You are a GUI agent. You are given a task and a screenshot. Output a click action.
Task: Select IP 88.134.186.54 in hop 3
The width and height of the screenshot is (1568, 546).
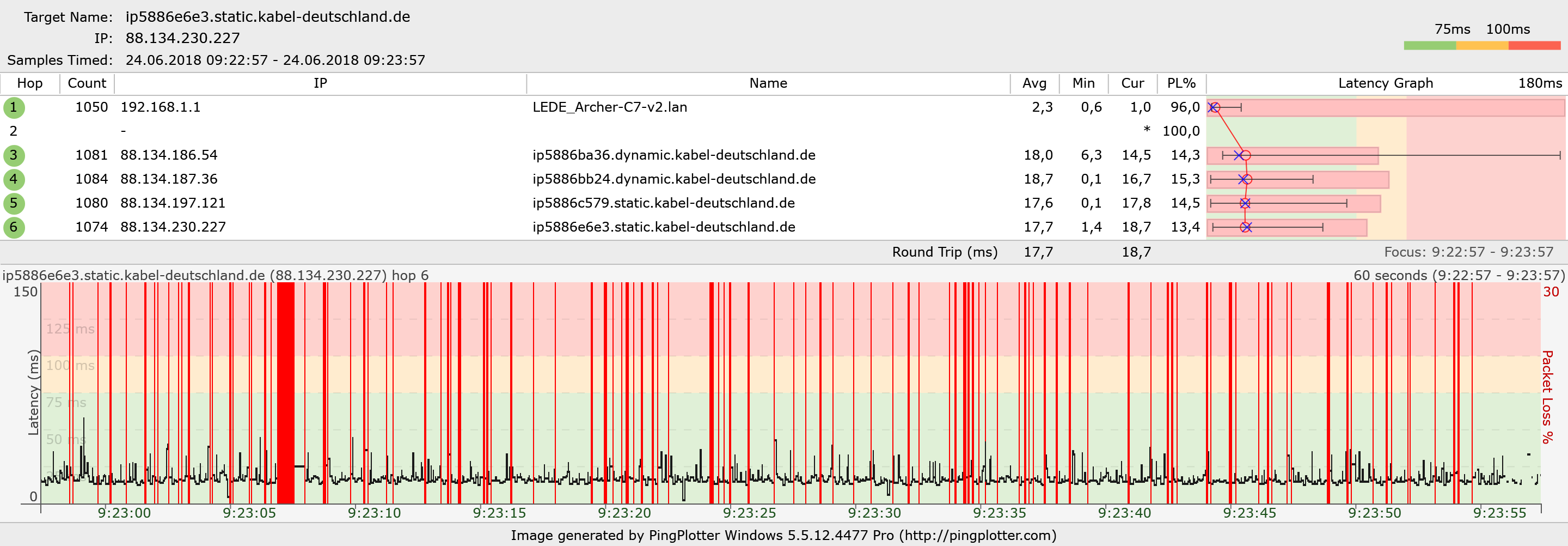169,155
